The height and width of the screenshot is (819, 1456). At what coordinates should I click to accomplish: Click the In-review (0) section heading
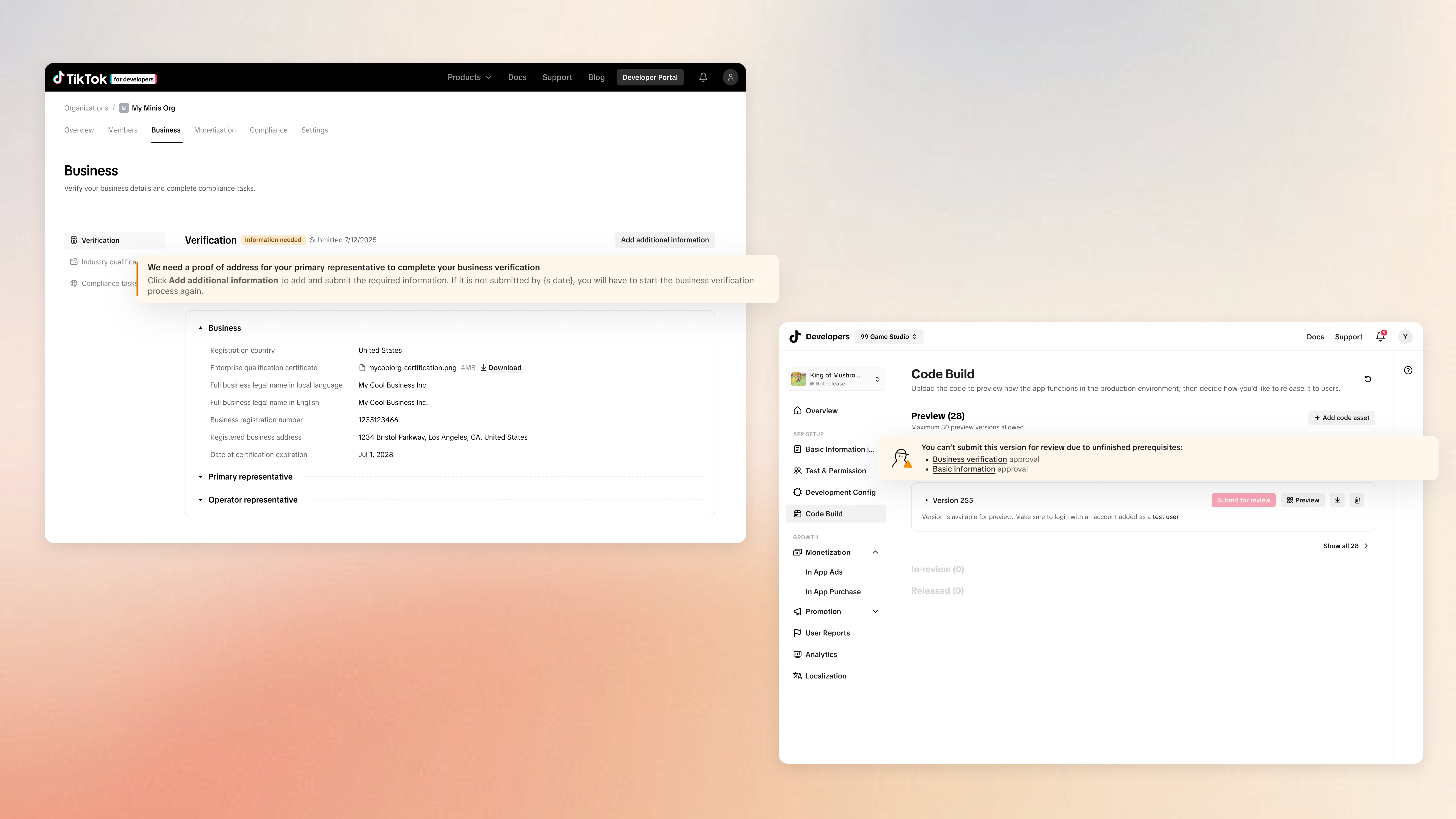938,569
